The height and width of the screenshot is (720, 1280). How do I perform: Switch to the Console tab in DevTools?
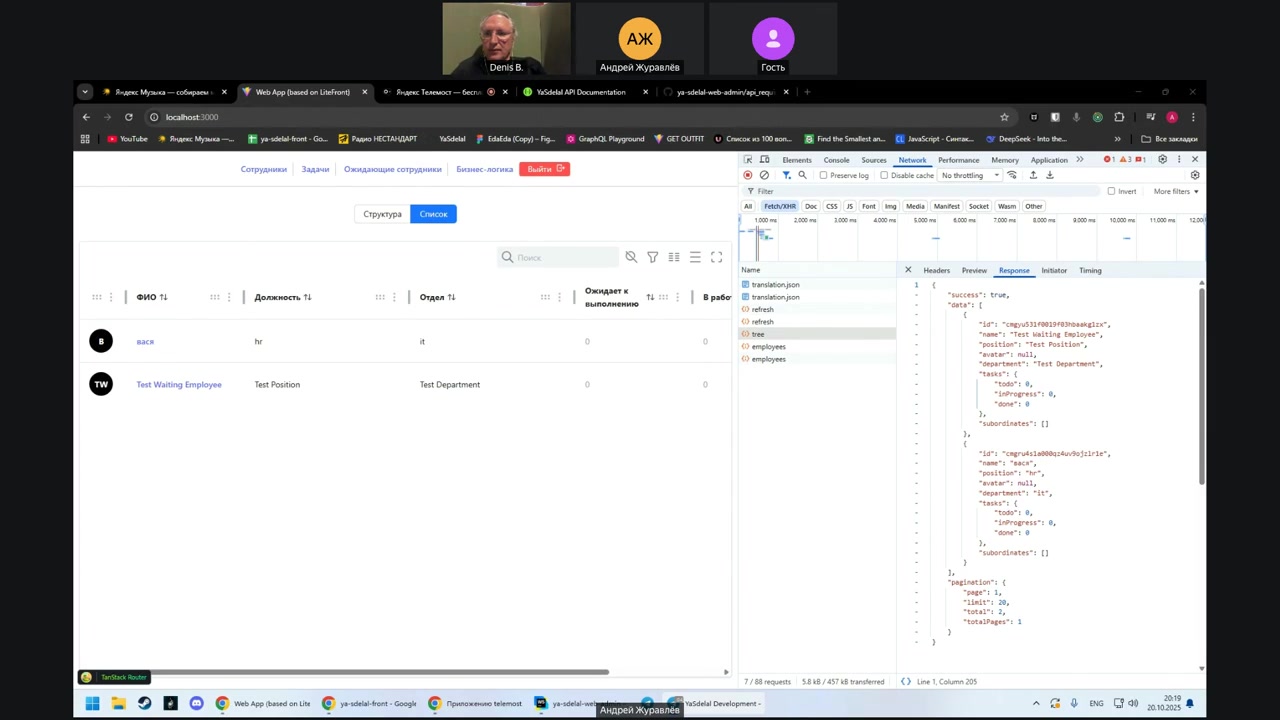pos(836,160)
